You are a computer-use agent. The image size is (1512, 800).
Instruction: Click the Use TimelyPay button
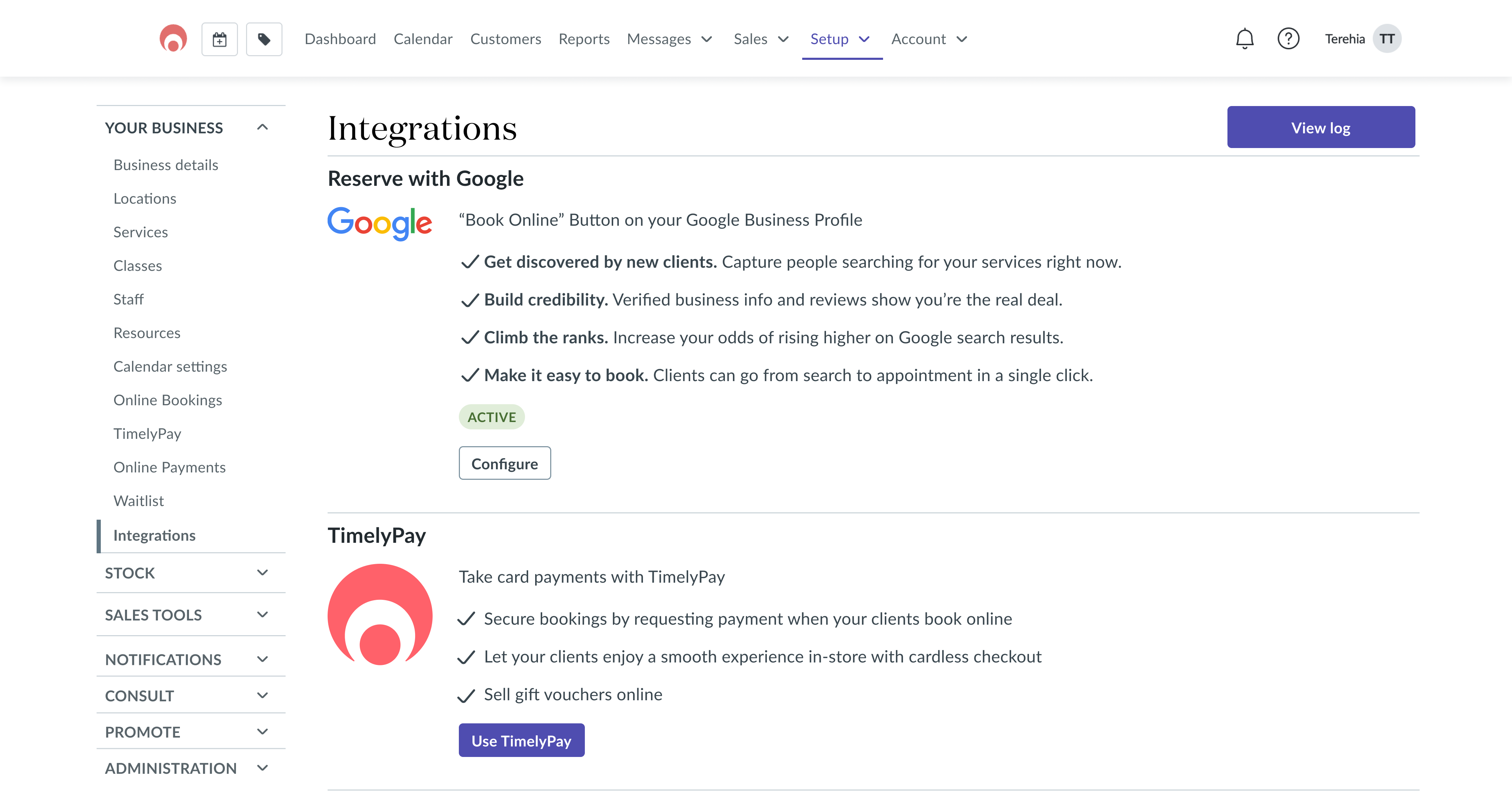[x=521, y=740]
